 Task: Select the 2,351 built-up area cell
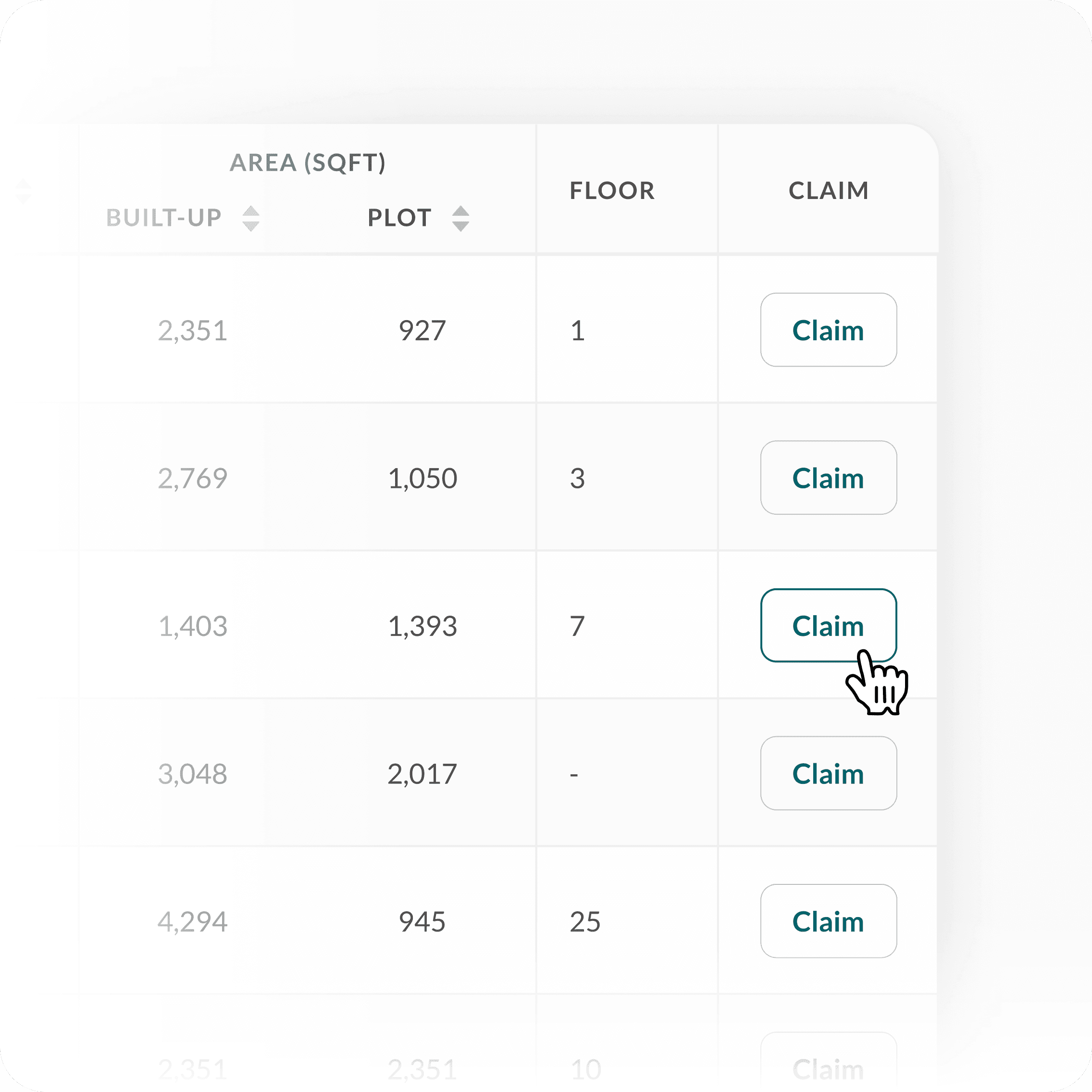tap(193, 331)
